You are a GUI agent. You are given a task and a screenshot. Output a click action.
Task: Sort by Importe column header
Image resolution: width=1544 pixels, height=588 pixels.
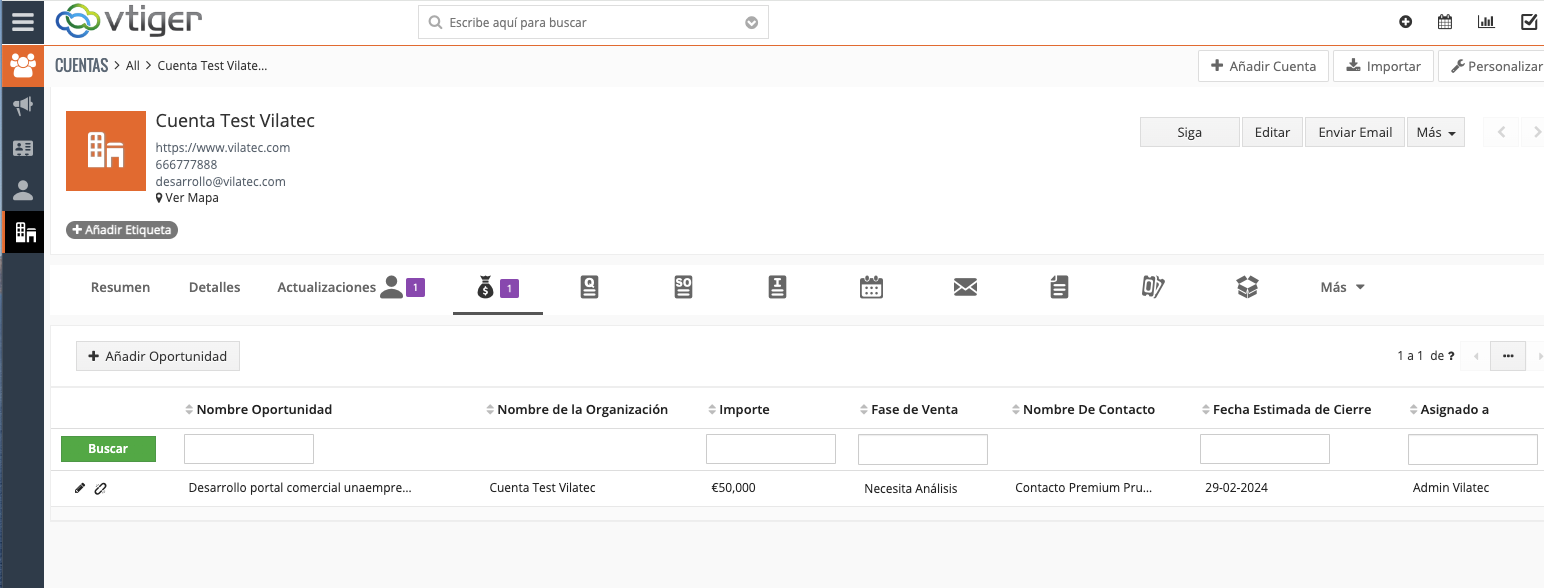pos(744,409)
